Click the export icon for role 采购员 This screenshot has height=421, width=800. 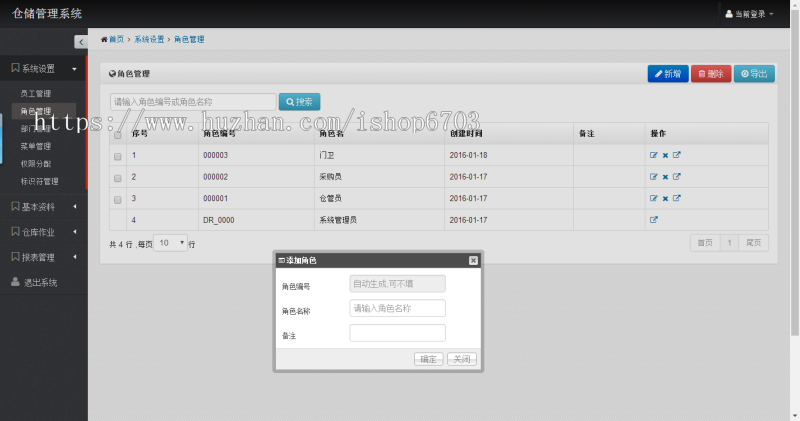(x=677, y=177)
